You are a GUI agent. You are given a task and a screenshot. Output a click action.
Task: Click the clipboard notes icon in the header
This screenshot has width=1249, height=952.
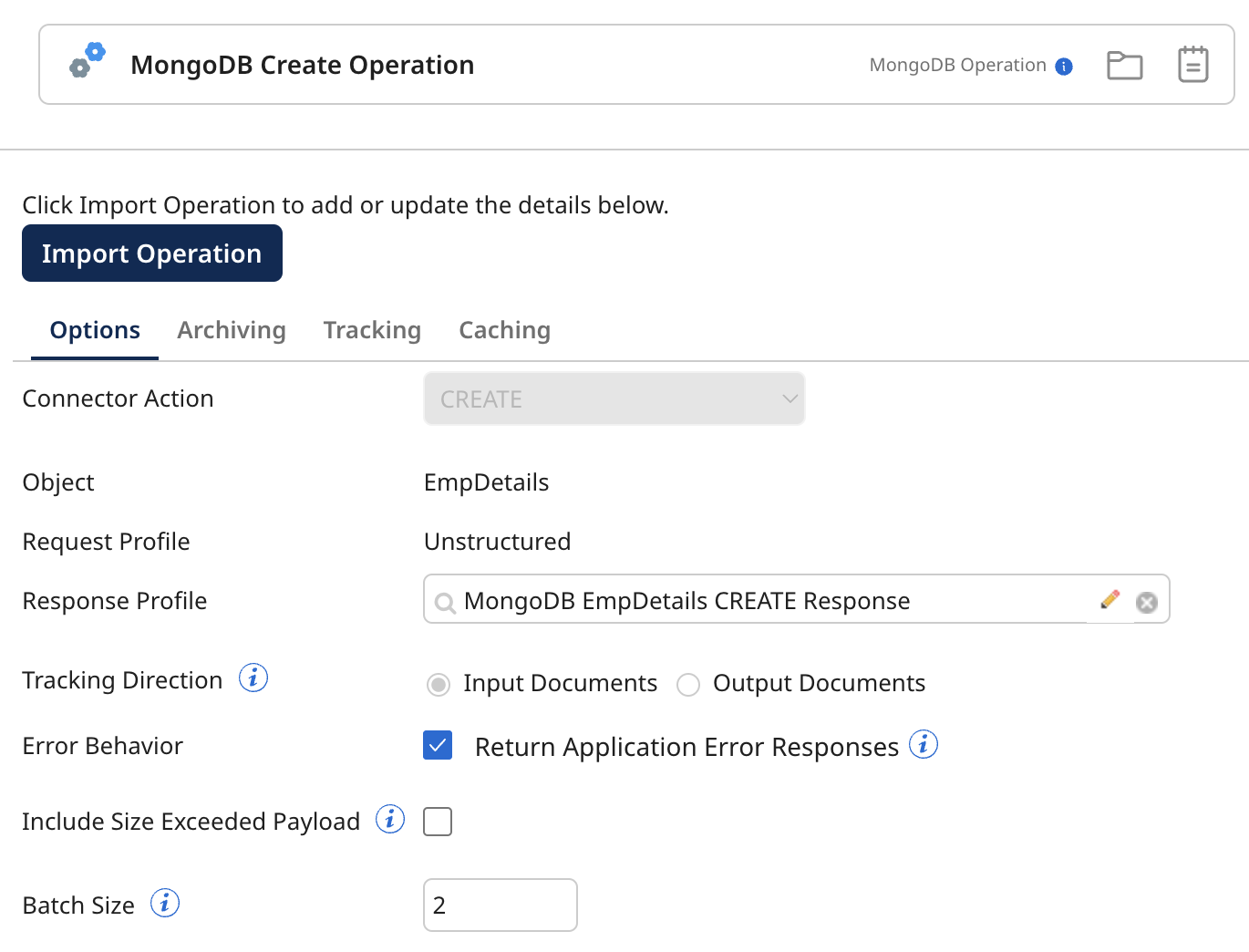pos(1193,64)
